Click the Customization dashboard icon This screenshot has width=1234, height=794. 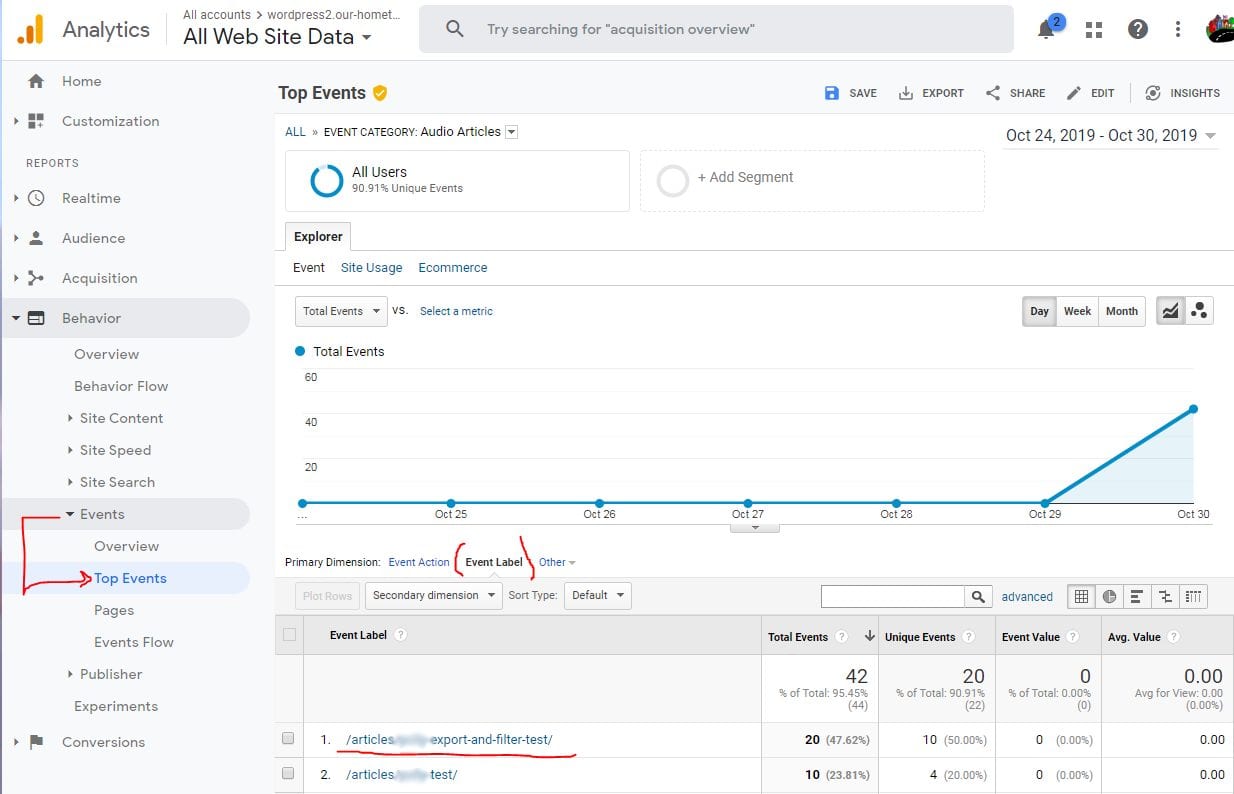(36, 121)
